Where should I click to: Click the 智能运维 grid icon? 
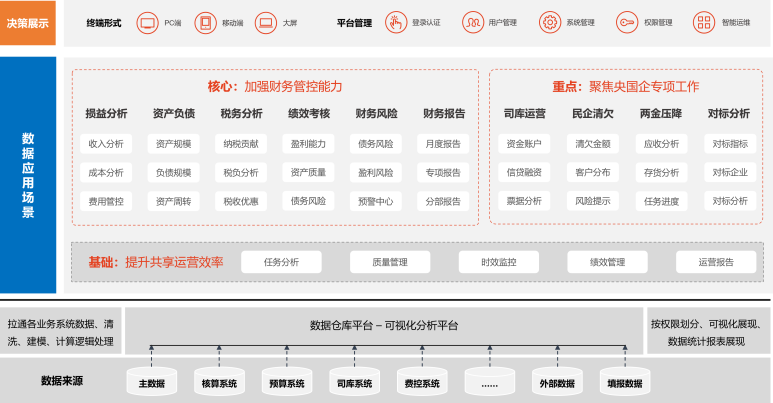tap(705, 22)
